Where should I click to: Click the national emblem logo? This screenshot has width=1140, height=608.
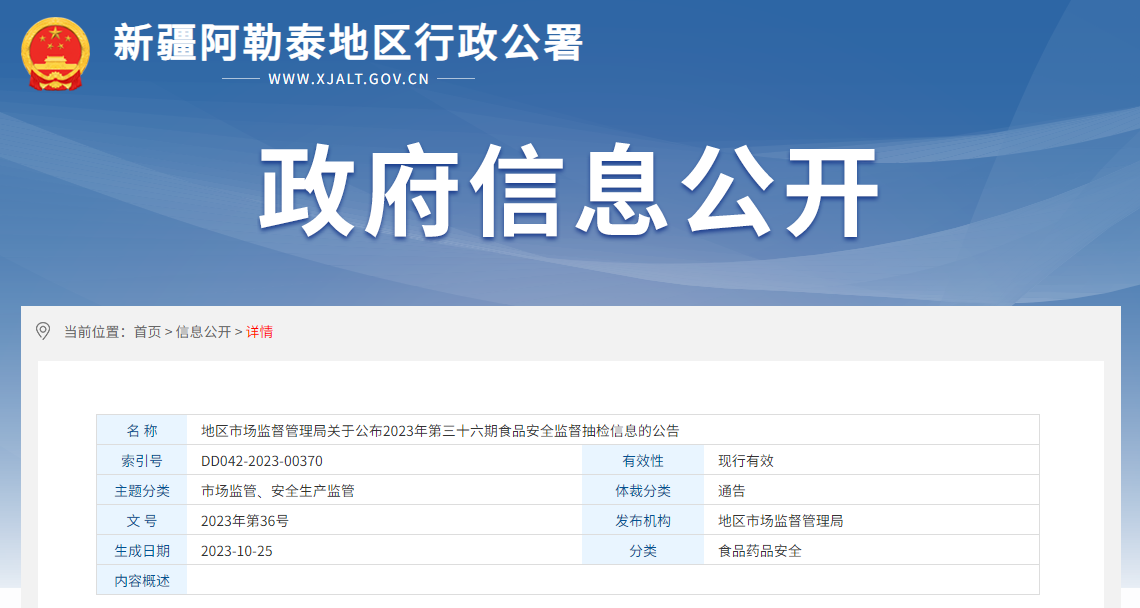point(56,53)
